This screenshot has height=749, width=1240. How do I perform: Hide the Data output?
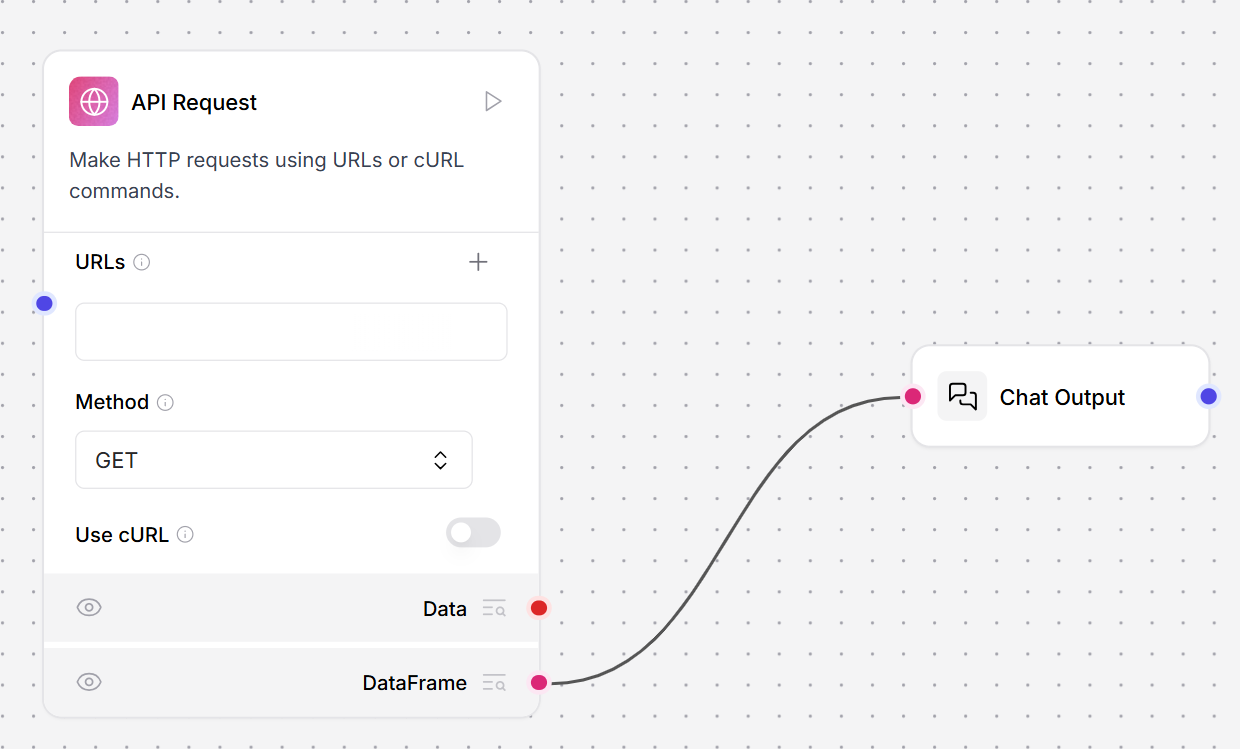coord(89,607)
